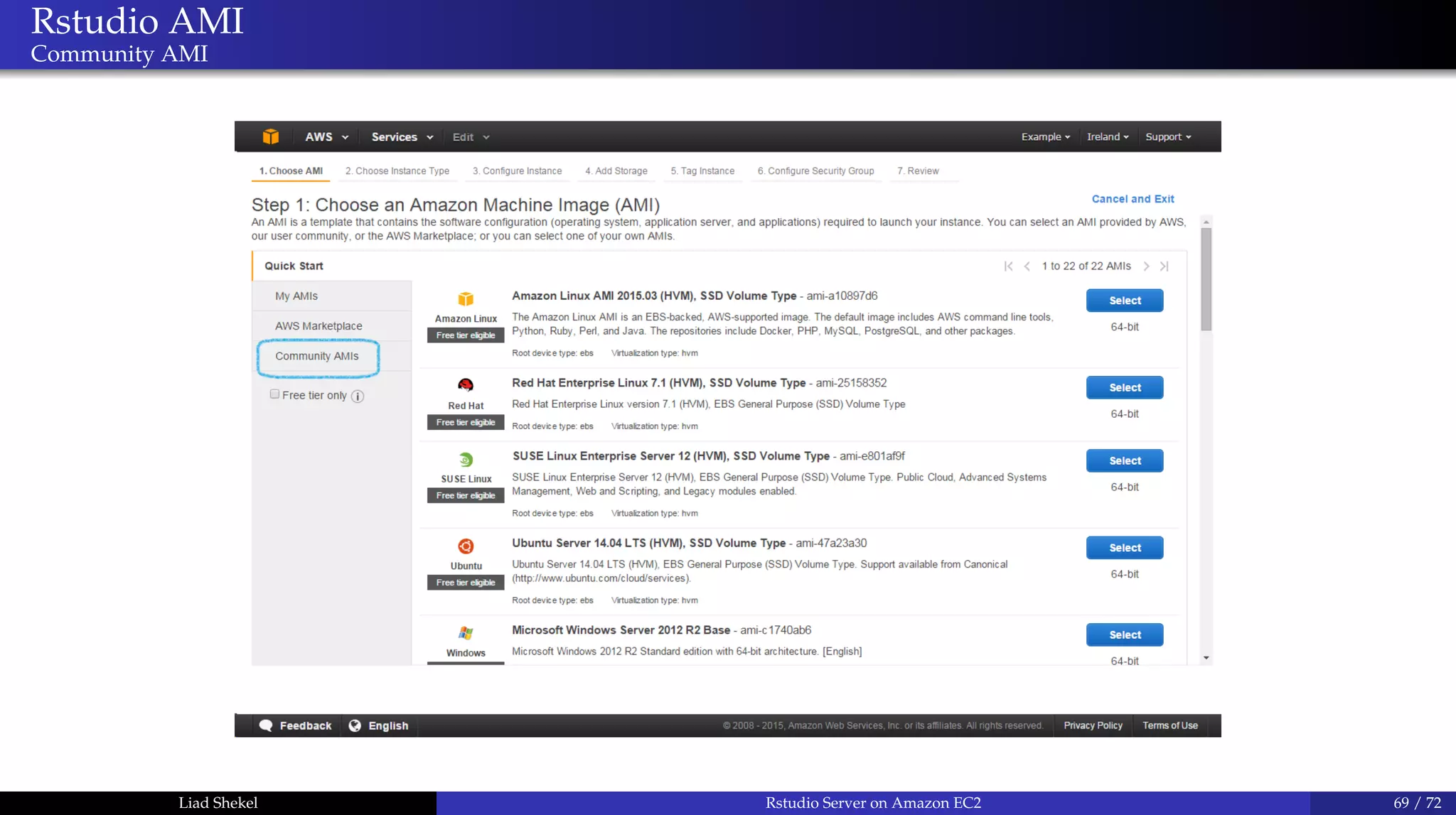Click the SUSE Linux Enterprise Server 12 title
This screenshot has width=1456, height=815.
(671, 456)
